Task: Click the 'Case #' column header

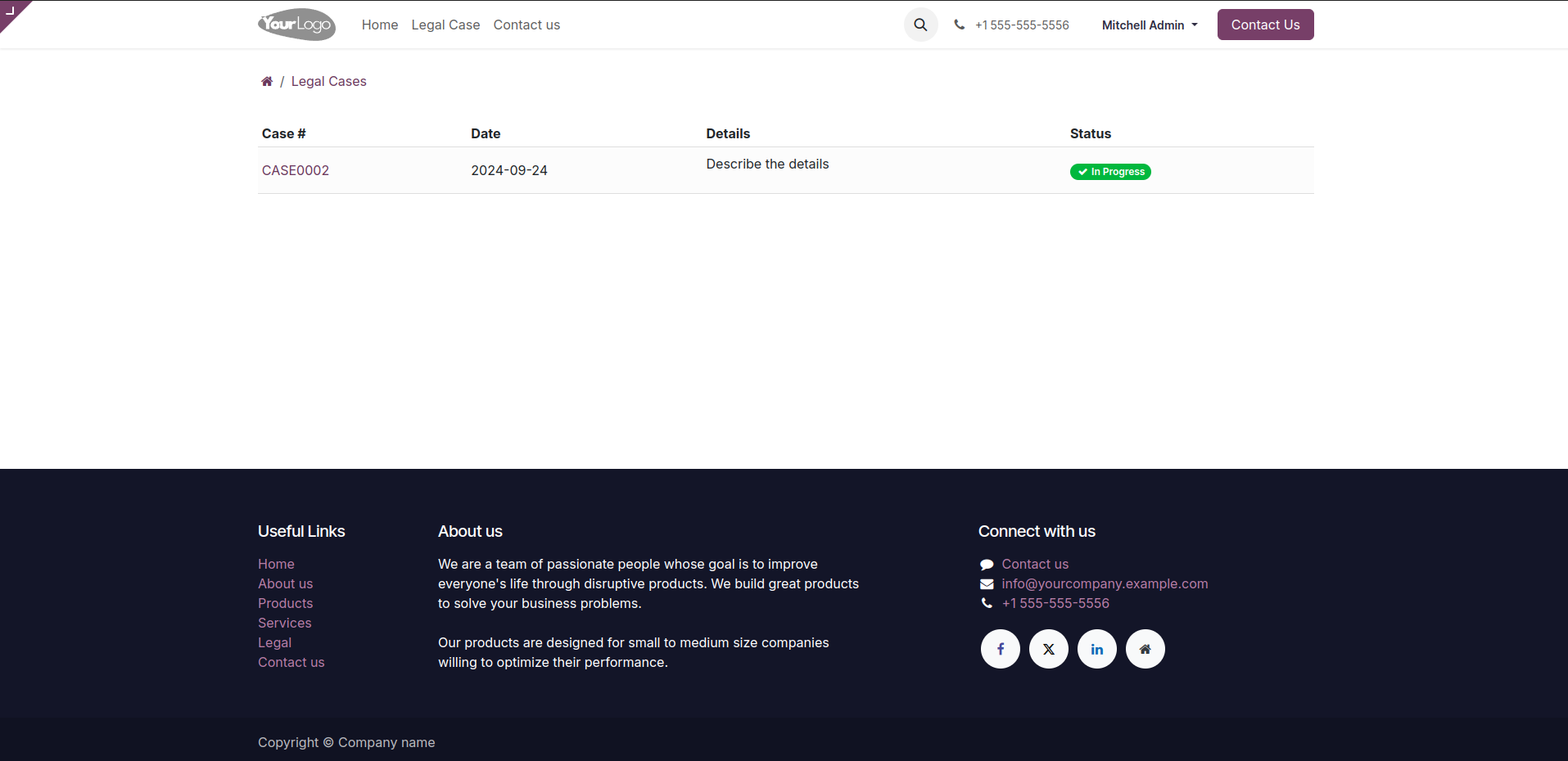Action: (x=283, y=133)
